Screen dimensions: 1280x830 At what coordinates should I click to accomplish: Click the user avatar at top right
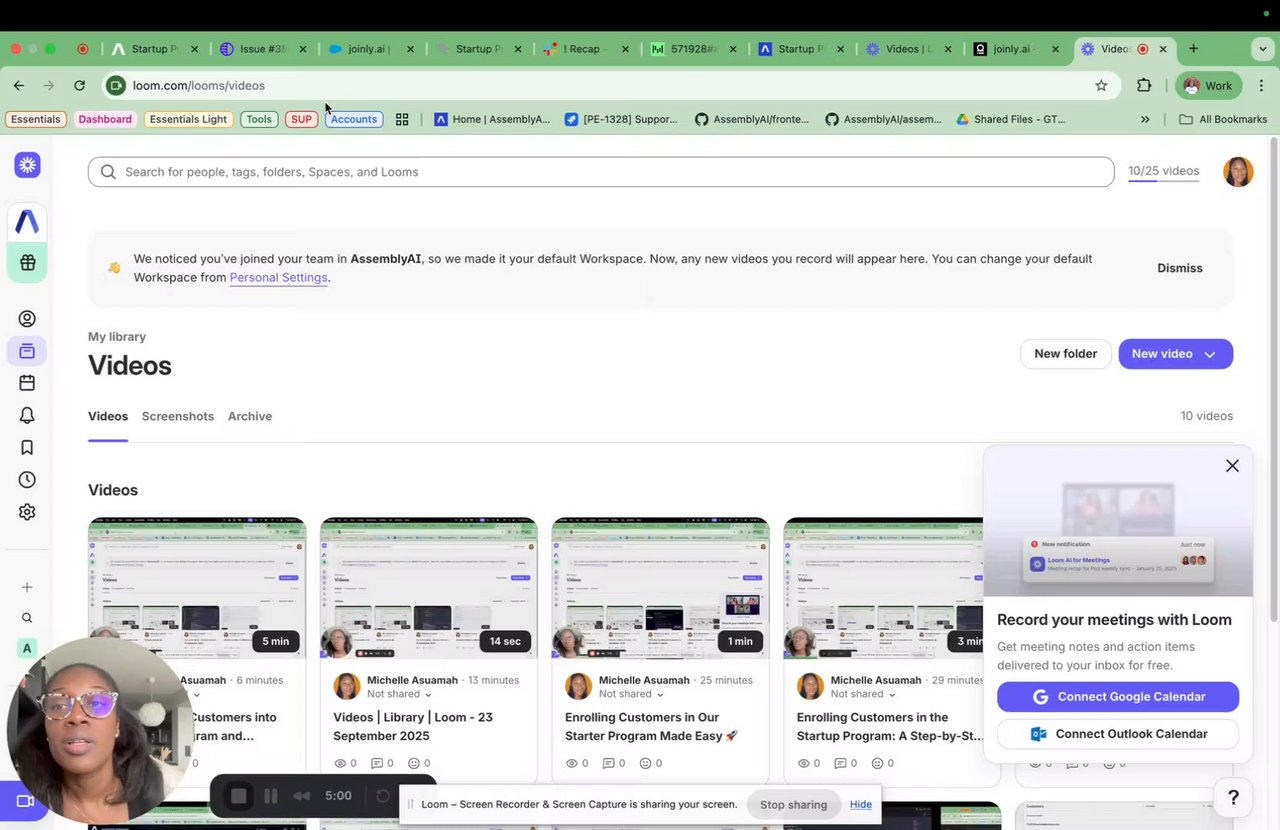(1238, 171)
